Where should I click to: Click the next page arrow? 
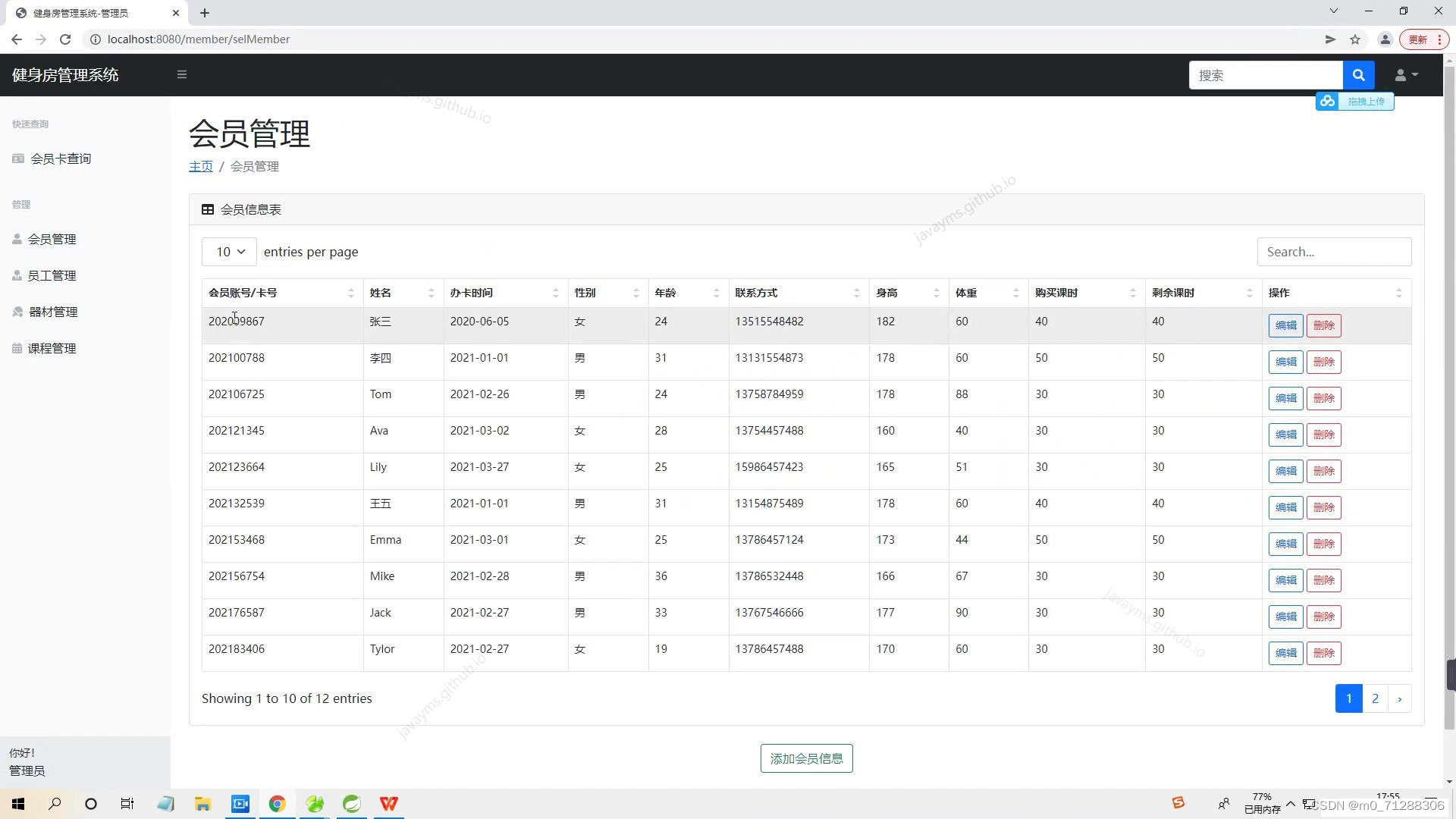point(1400,698)
